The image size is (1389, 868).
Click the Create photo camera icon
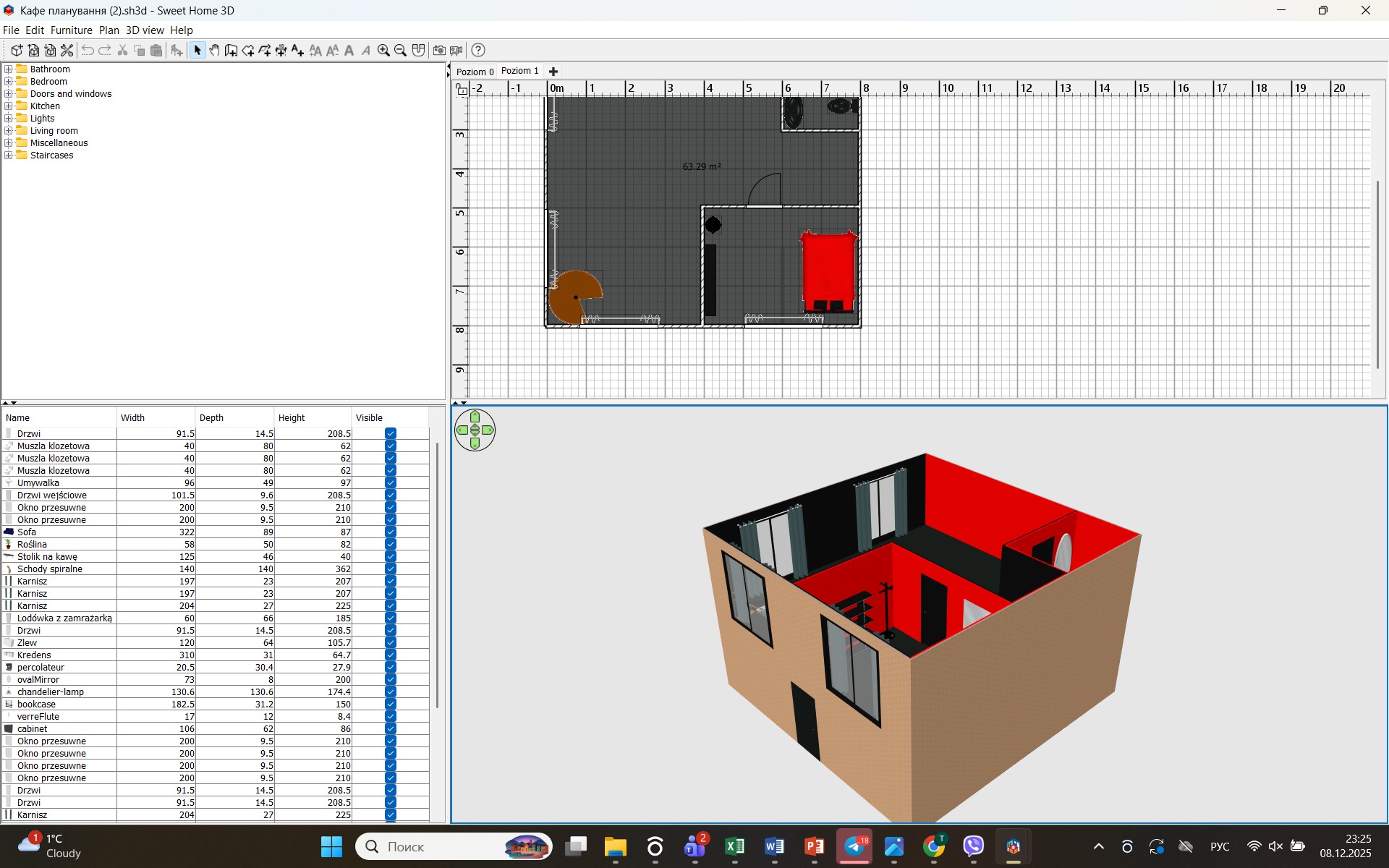439,50
